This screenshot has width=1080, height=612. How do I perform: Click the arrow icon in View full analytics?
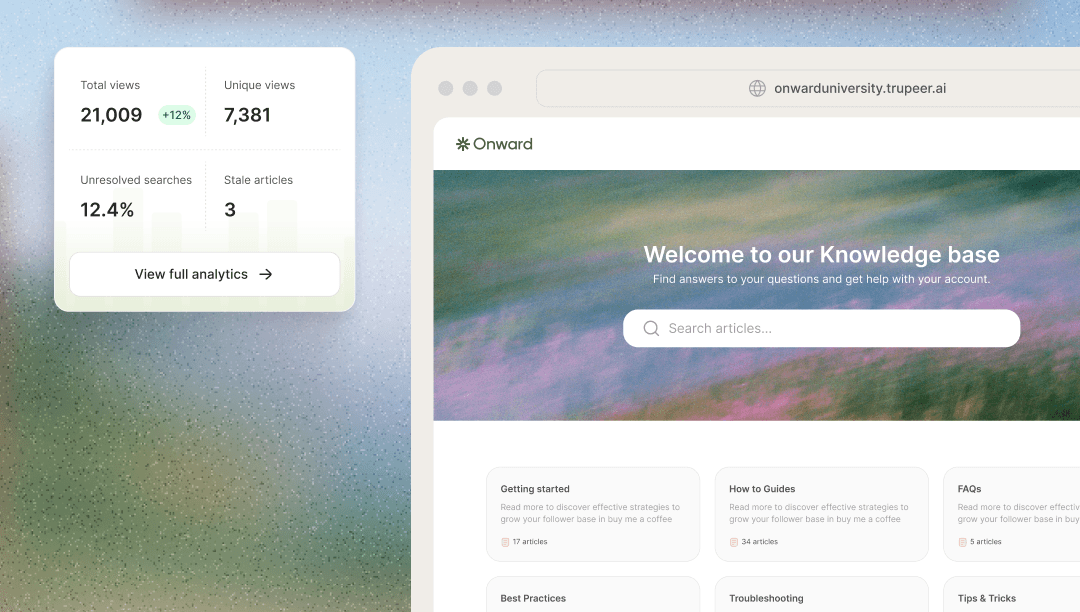click(x=265, y=274)
